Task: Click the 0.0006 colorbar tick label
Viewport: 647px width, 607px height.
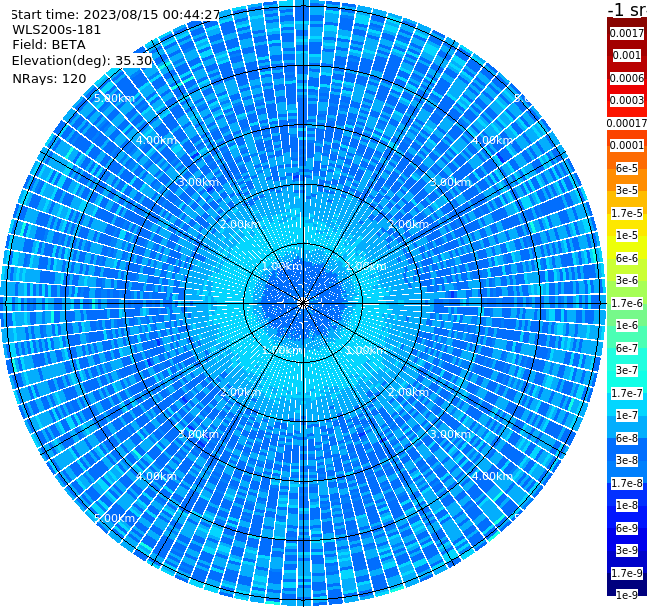Action: [627, 78]
